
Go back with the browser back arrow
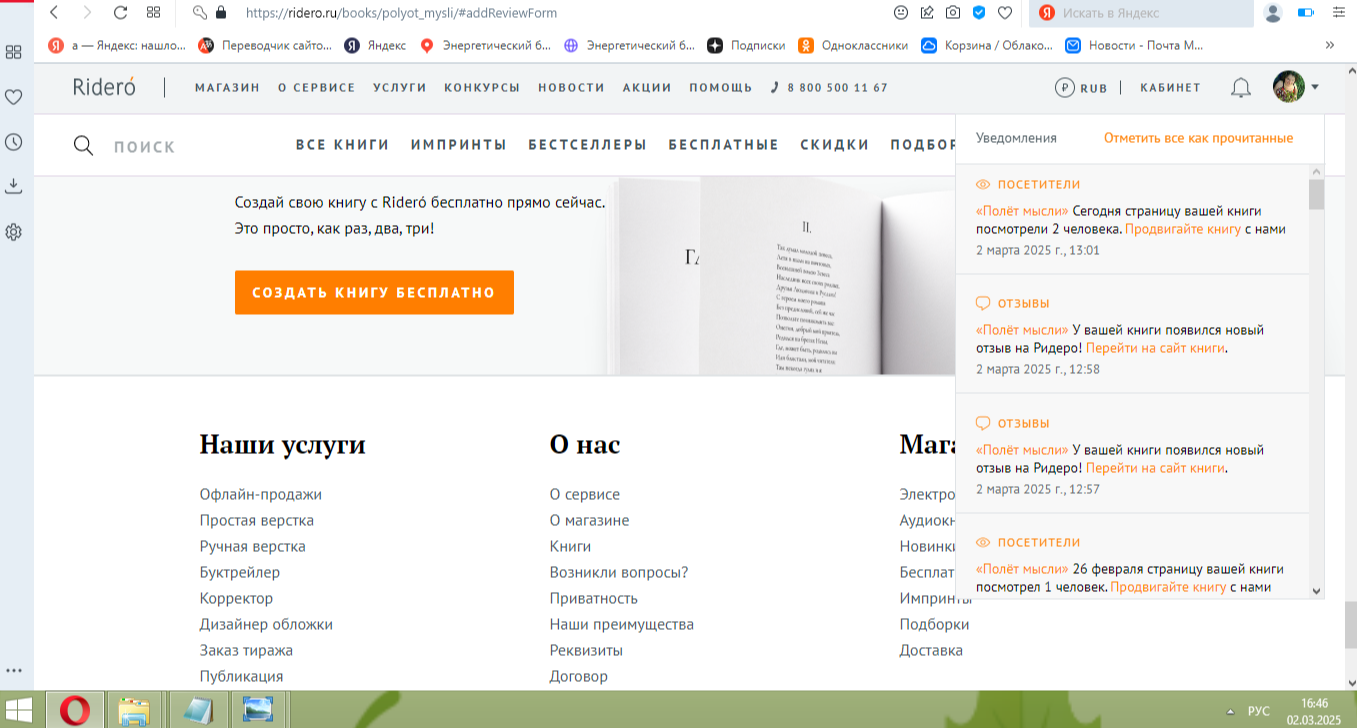click(x=54, y=13)
